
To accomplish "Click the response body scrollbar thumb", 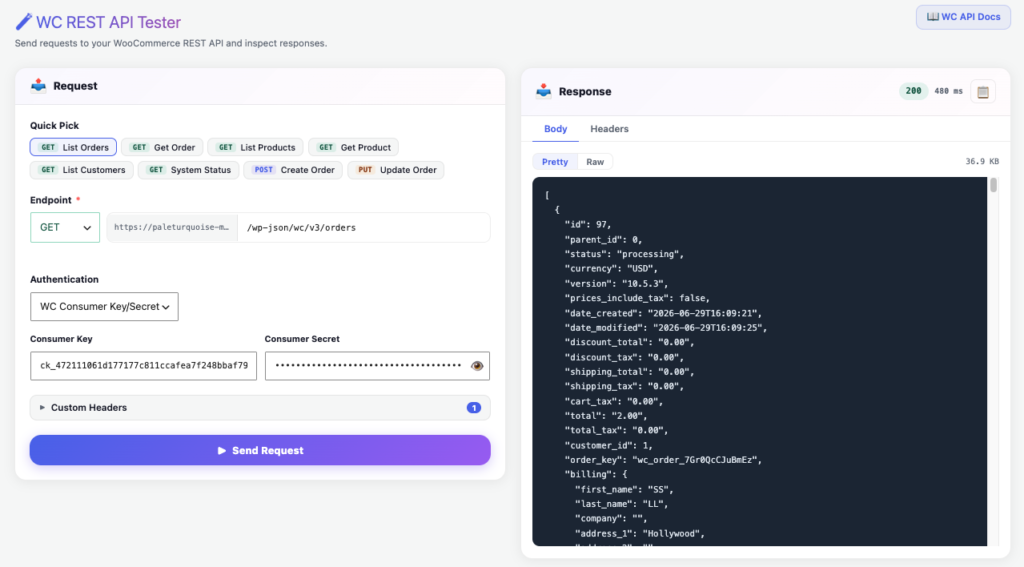I will [993, 186].
